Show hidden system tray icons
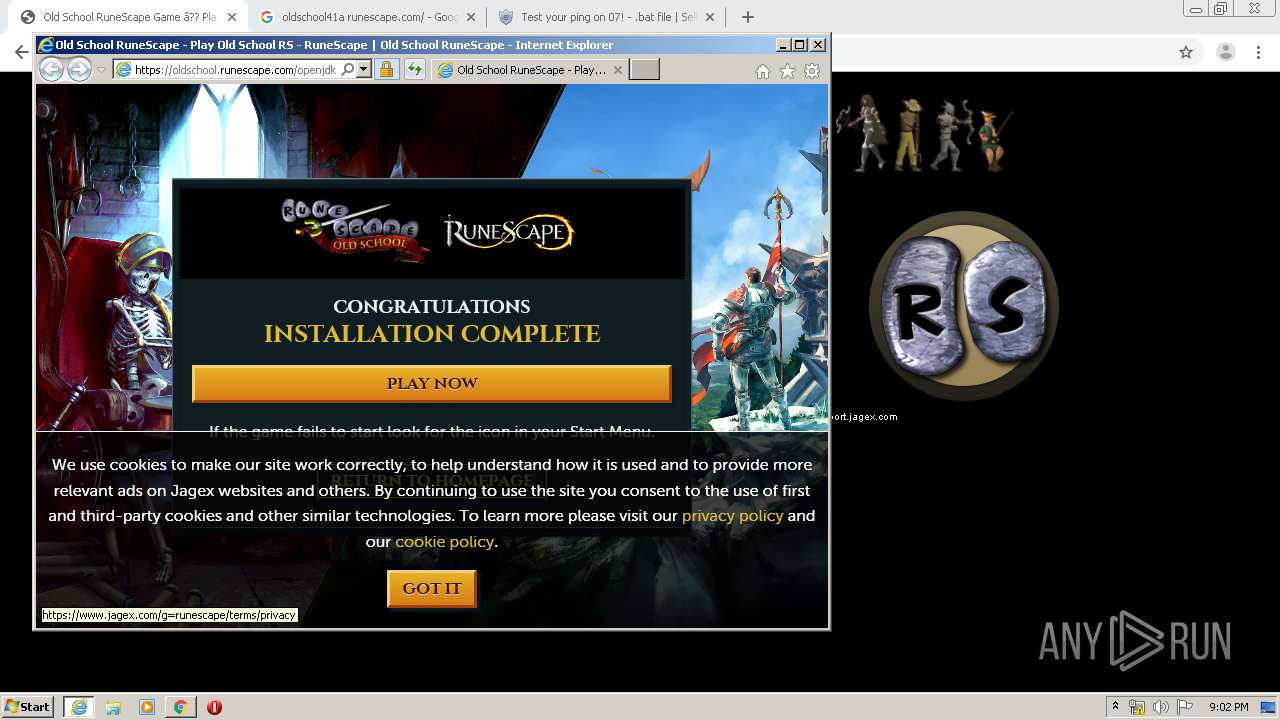 click(1115, 707)
